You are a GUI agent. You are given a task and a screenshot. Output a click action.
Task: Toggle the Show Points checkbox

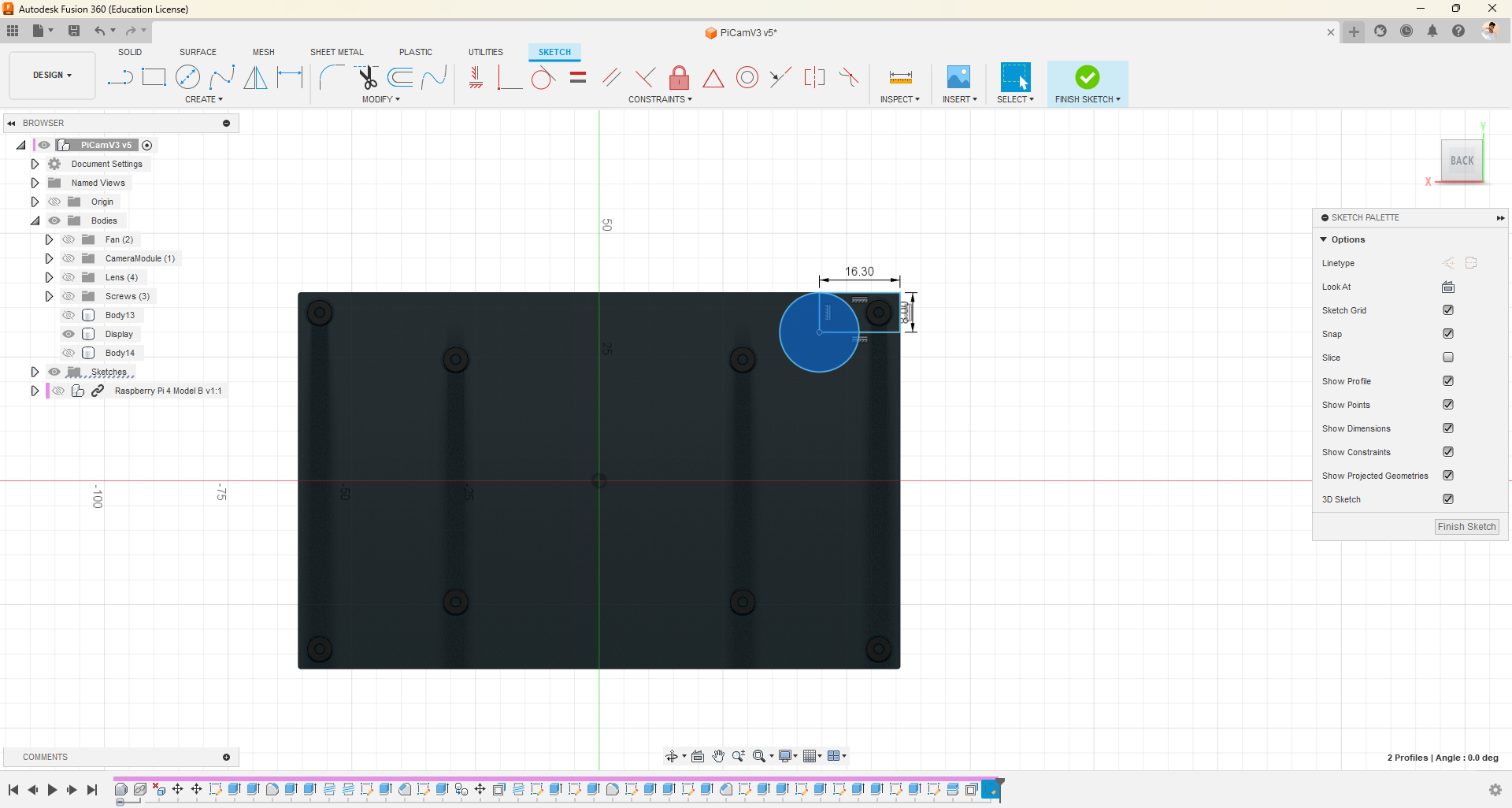(x=1448, y=405)
